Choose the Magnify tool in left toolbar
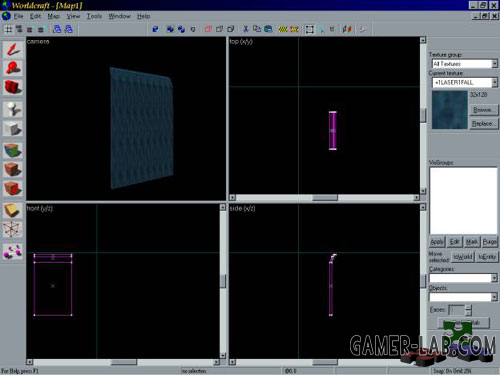 [x=13, y=68]
